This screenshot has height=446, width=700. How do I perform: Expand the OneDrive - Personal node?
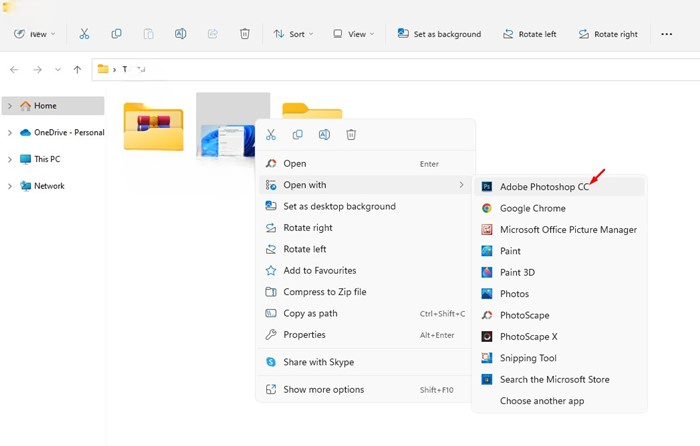click(10, 133)
